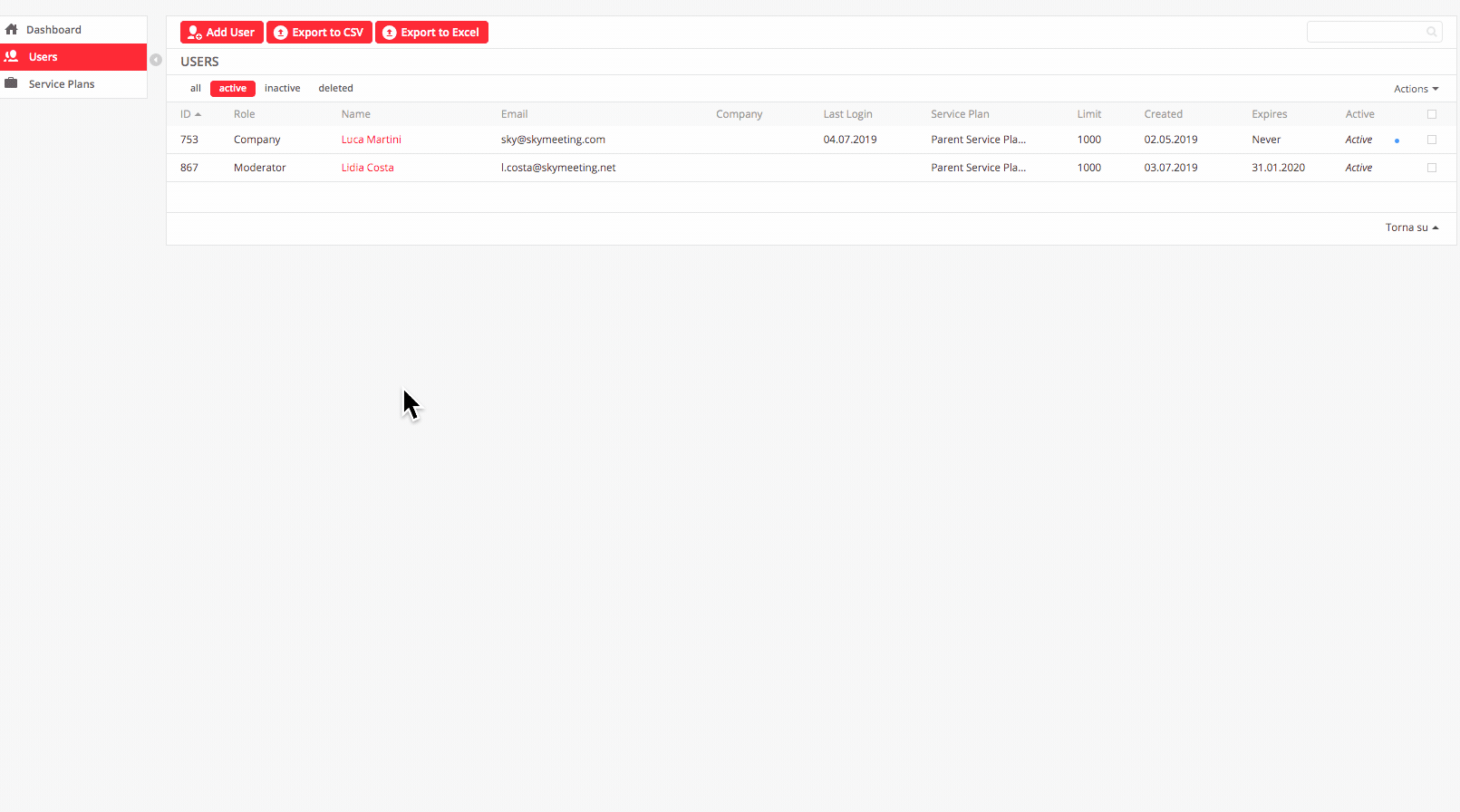Sort by Expires column header
Screen dimensions: 1460x812
point(1269,114)
